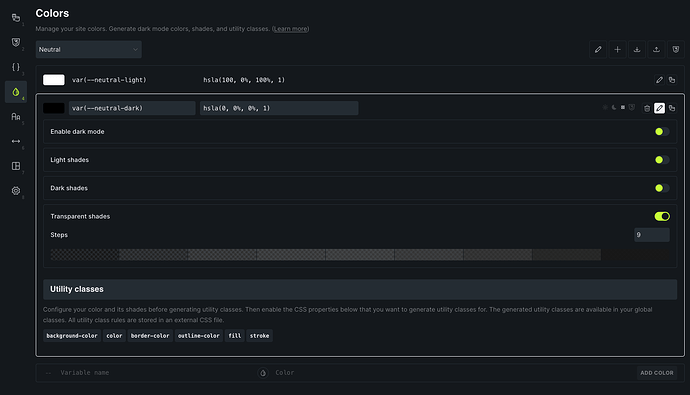690x395 pixels.
Task: Click the sun icon in the neutral-dark row
Action: (605, 107)
